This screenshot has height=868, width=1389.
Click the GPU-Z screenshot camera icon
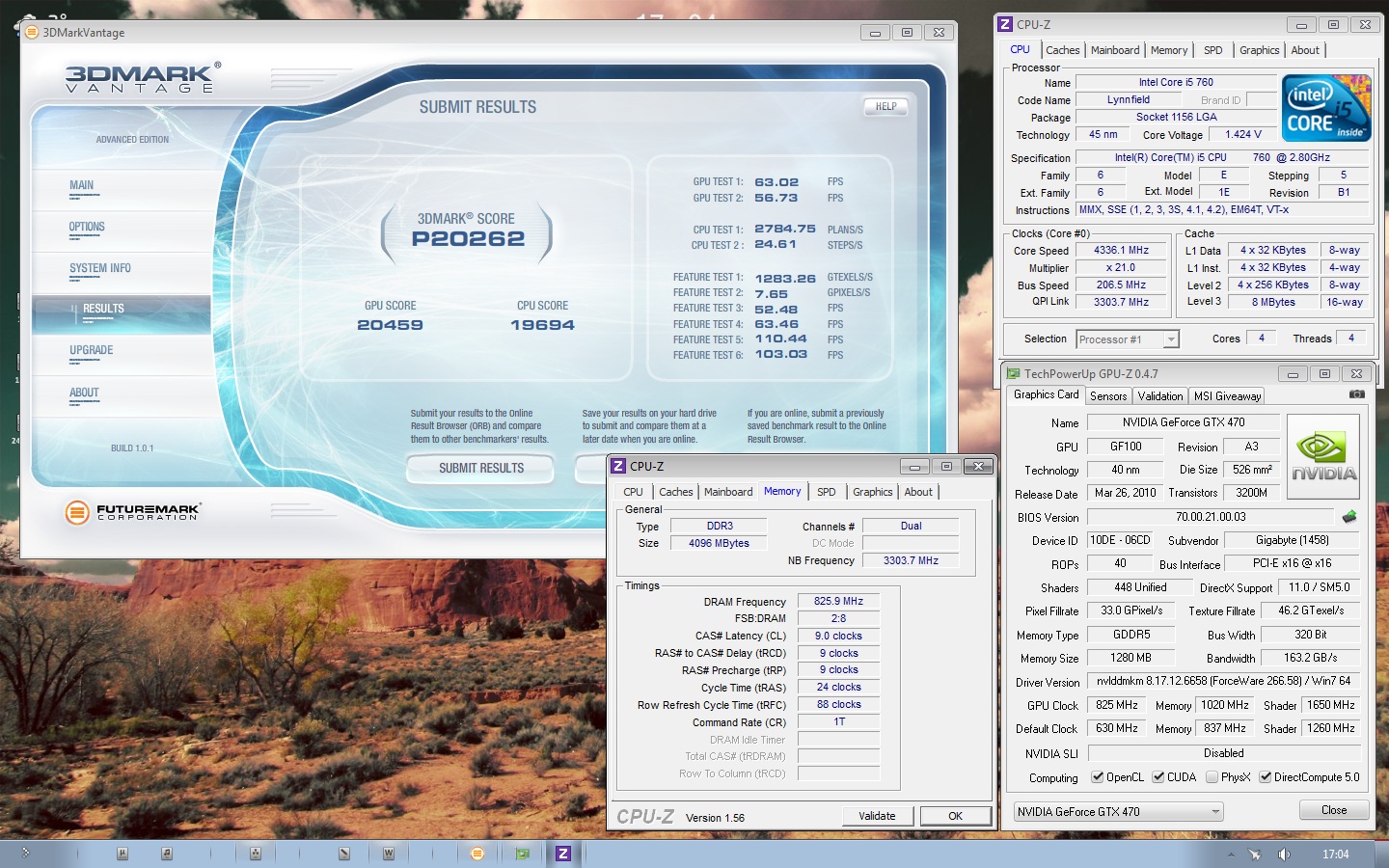click(1356, 394)
